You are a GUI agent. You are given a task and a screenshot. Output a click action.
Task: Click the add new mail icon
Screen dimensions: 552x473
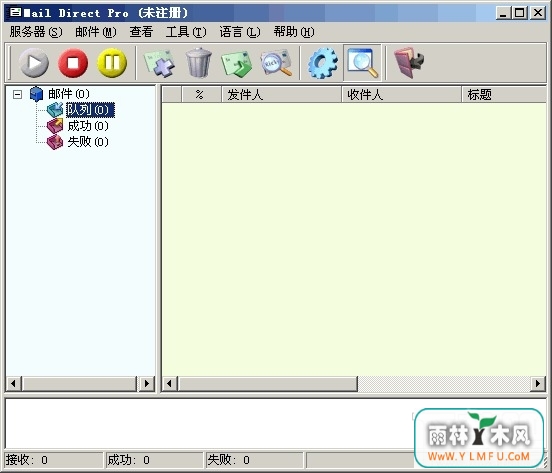[x=160, y=63]
